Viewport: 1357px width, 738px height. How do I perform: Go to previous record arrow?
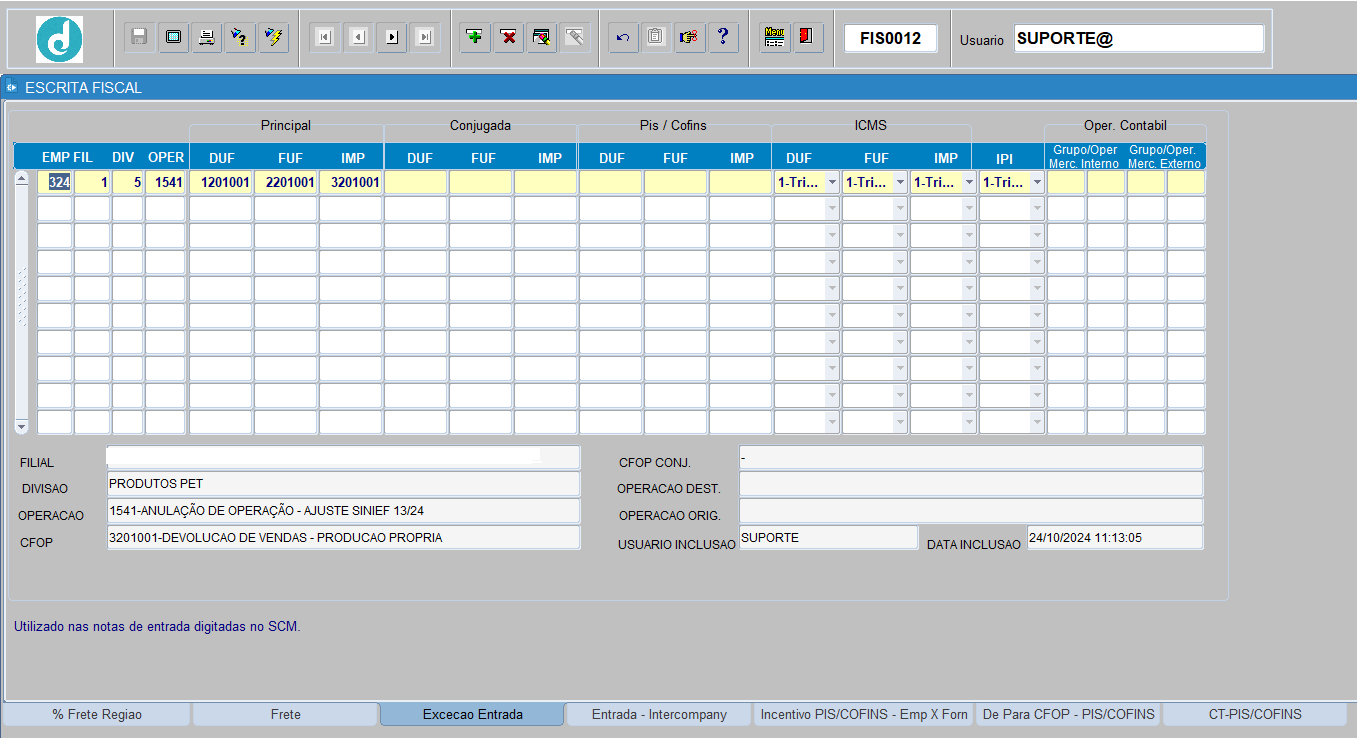coord(358,37)
